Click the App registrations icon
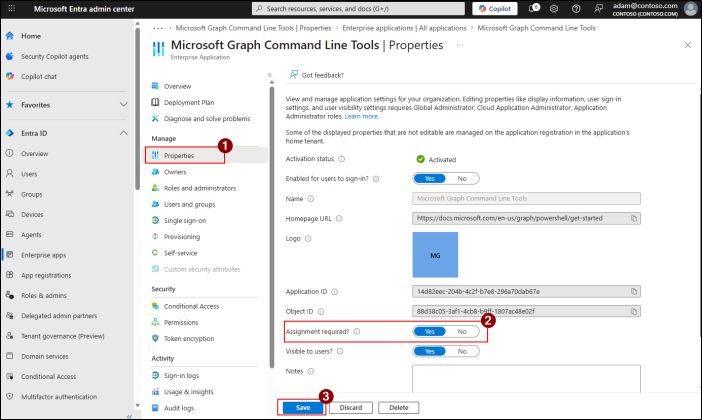Screen dimensions: 702x420 click(x=10, y=275)
